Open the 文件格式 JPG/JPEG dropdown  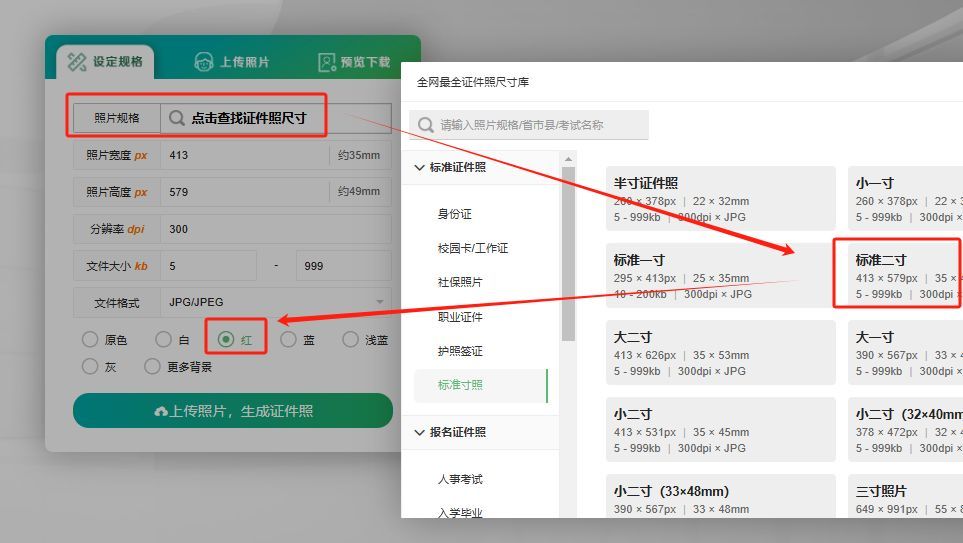tap(275, 302)
